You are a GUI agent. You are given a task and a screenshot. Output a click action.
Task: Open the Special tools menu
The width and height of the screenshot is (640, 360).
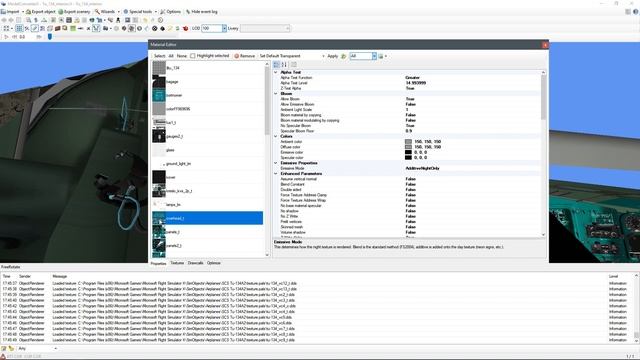(140, 12)
